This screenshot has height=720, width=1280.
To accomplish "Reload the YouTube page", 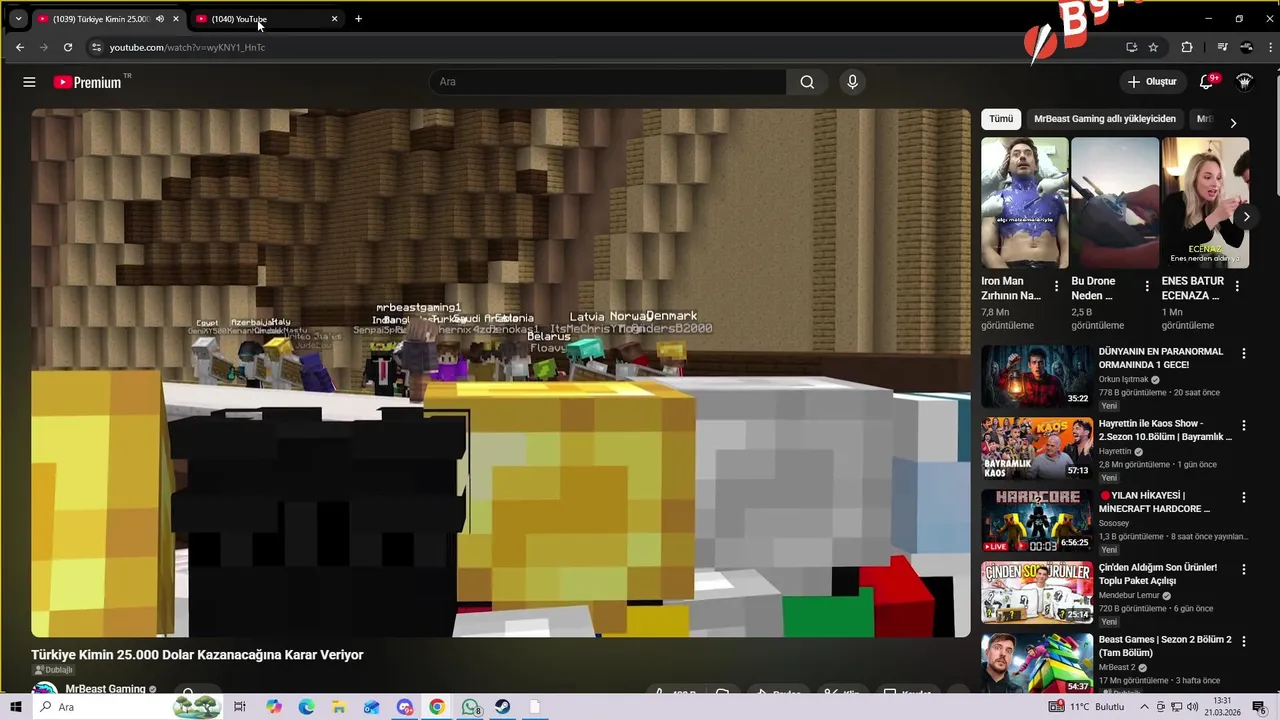I will coord(67,47).
